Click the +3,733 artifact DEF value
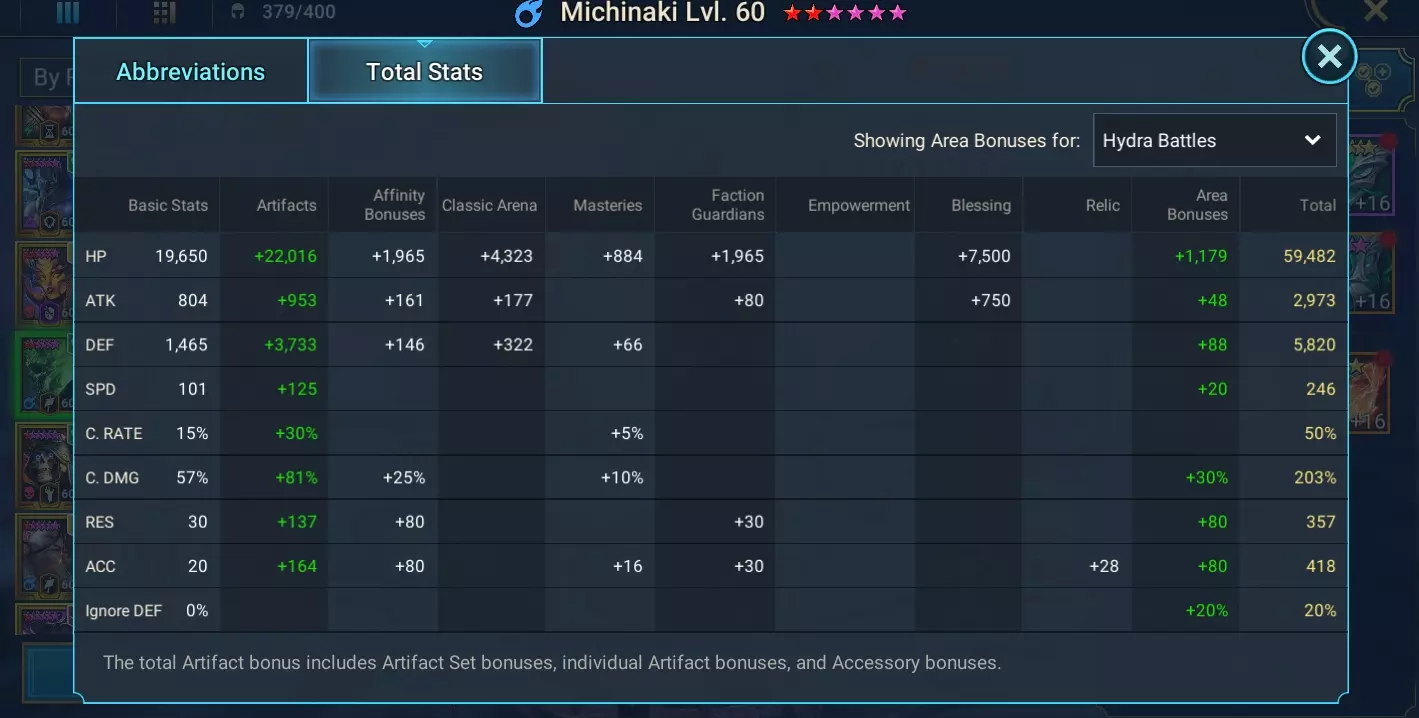The height and width of the screenshot is (718, 1419). [290, 345]
